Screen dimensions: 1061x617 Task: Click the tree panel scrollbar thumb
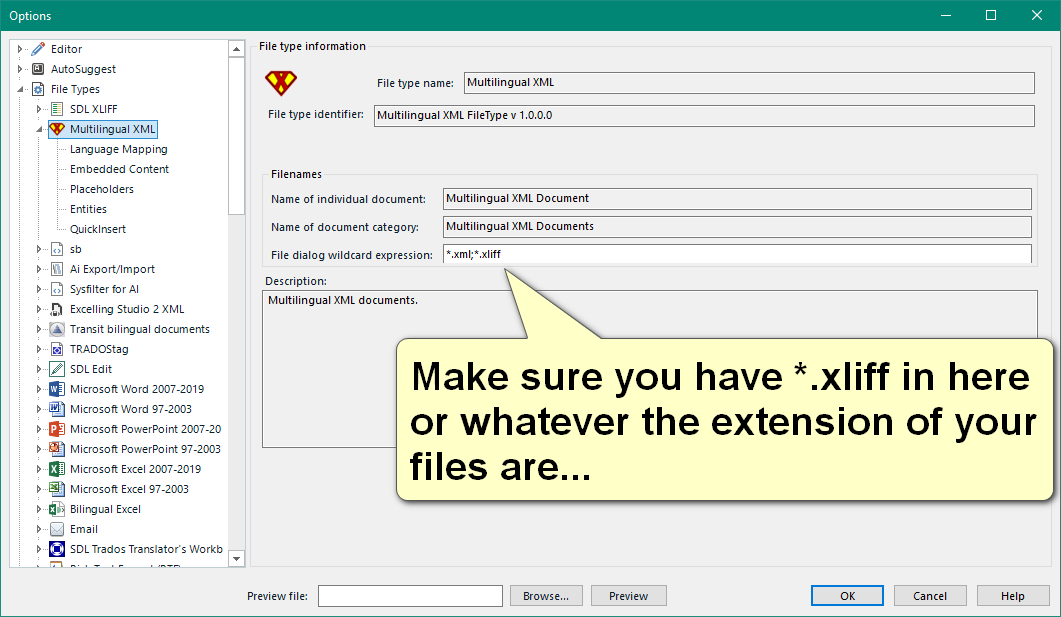[x=236, y=136]
